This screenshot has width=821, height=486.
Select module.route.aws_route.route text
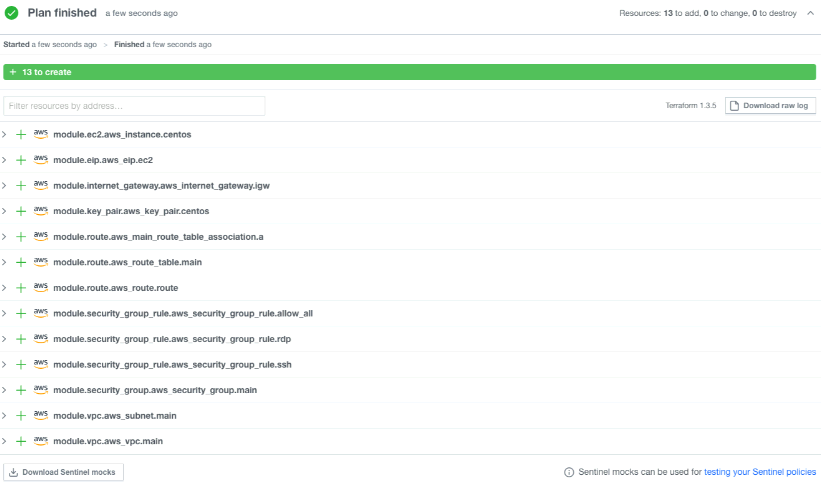tap(116, 288)
